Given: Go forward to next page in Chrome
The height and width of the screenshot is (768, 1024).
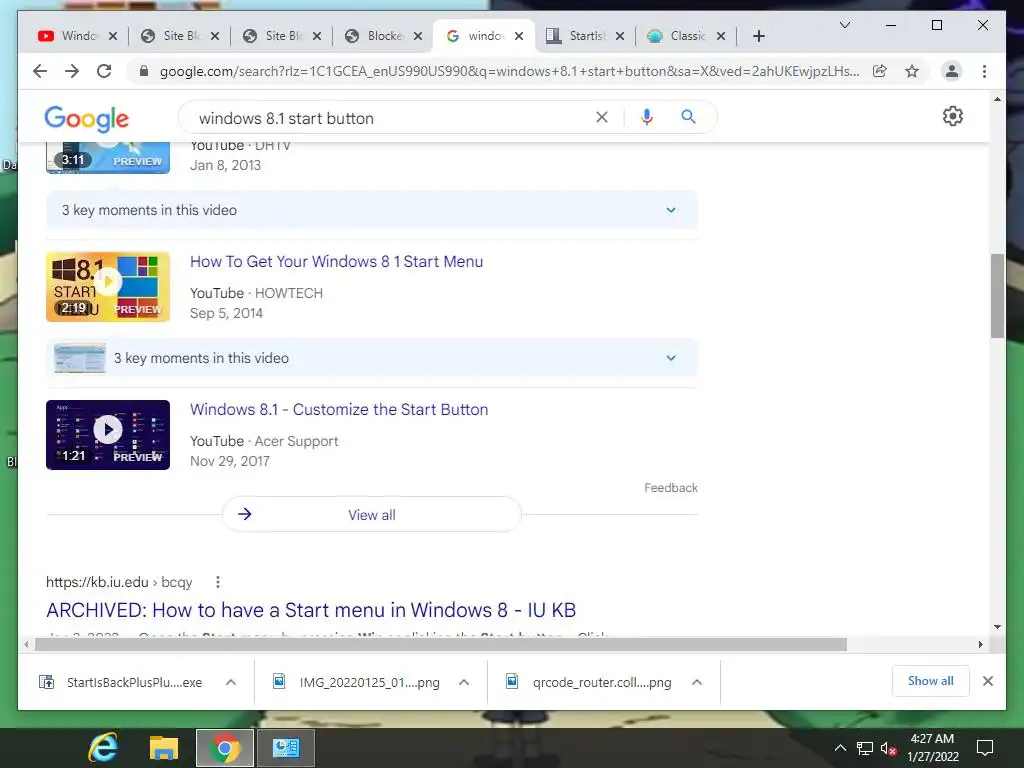Looking at the screenshot, I should (72, 71).
